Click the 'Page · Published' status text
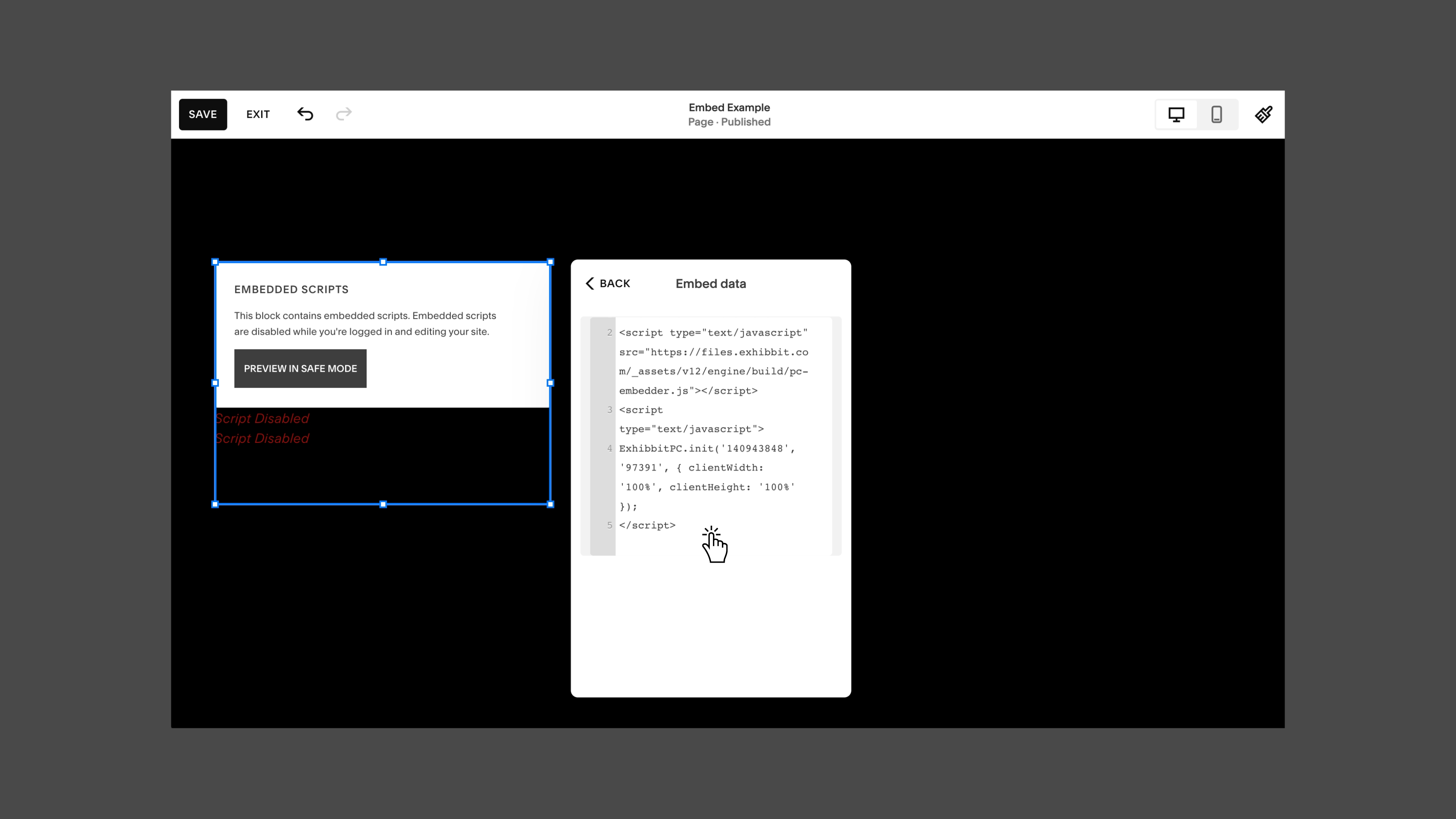This screenshot has width=1456, height=819. 729,121
